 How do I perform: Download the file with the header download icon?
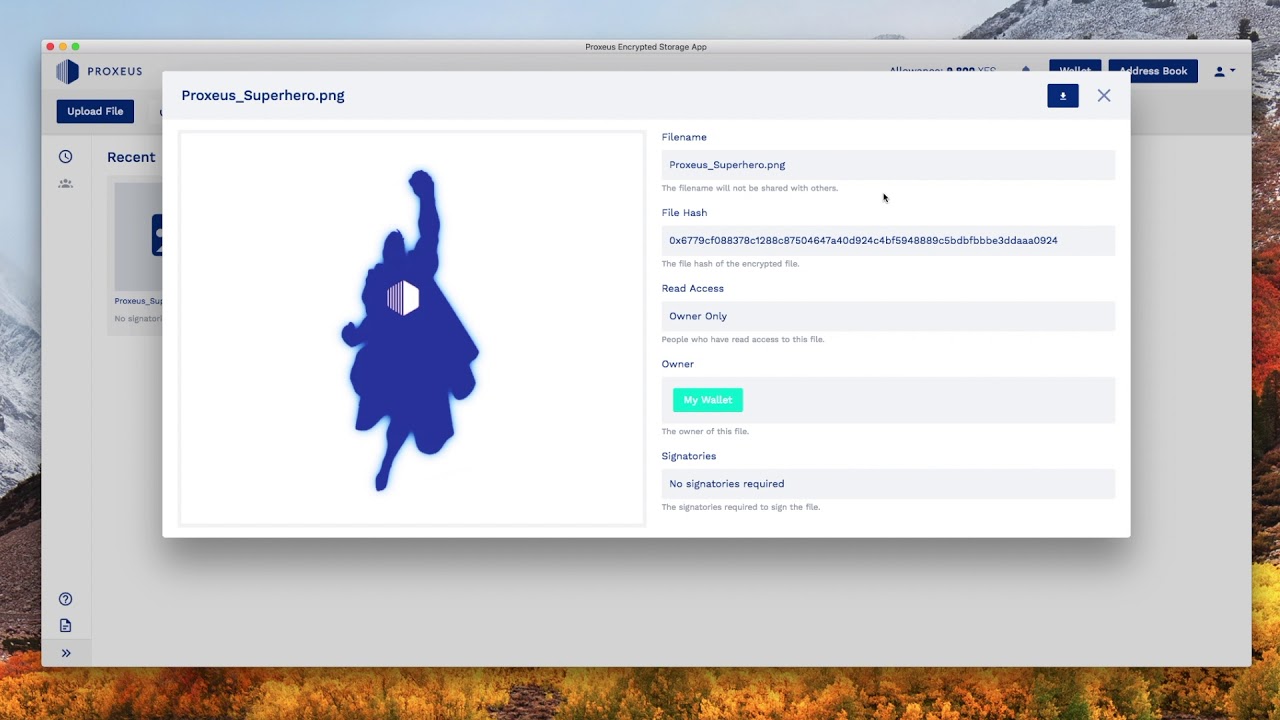pyautogui.click(x=1062, y=95)
